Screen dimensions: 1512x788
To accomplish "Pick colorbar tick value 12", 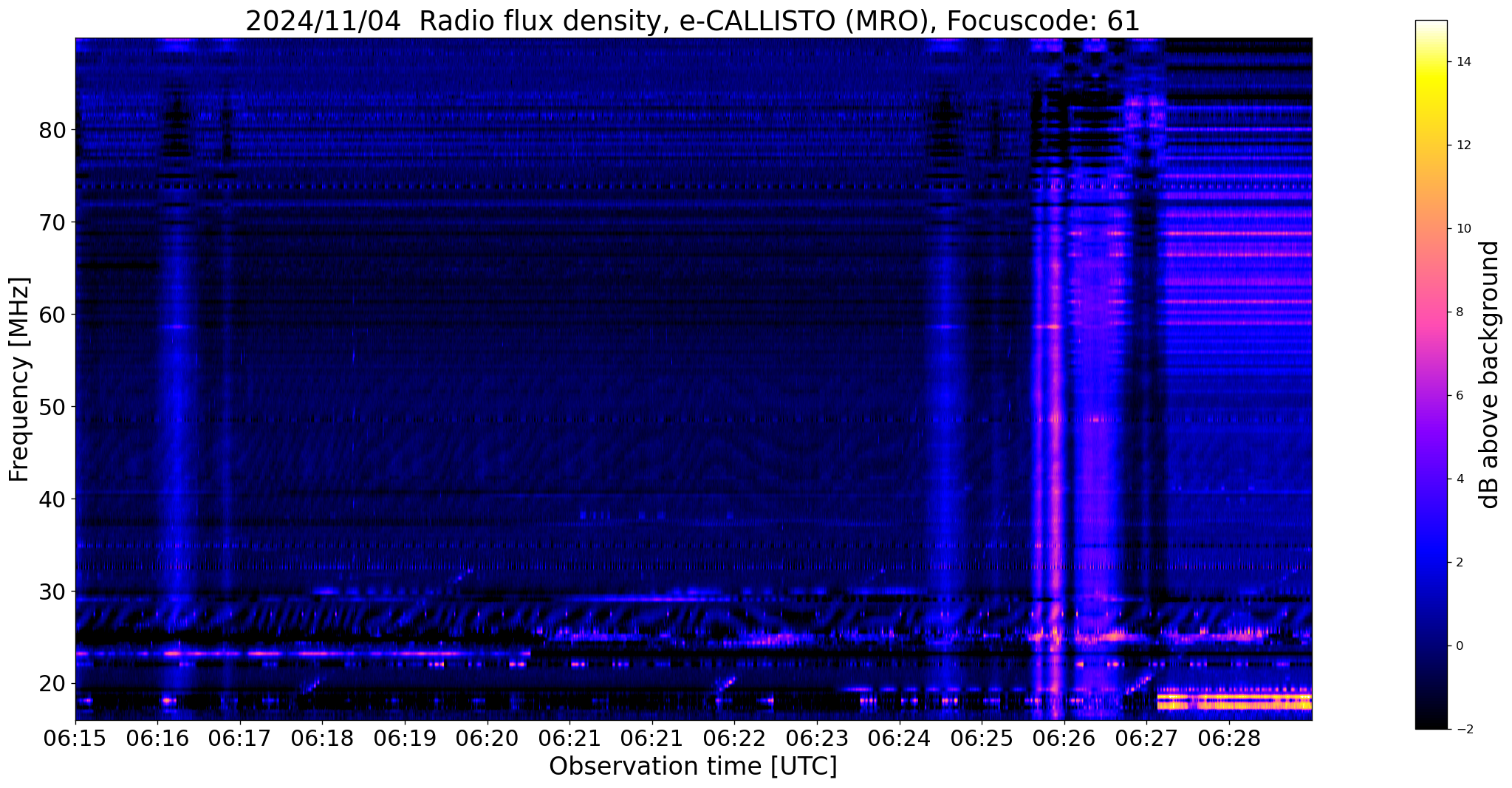I will click(1463, 145).
